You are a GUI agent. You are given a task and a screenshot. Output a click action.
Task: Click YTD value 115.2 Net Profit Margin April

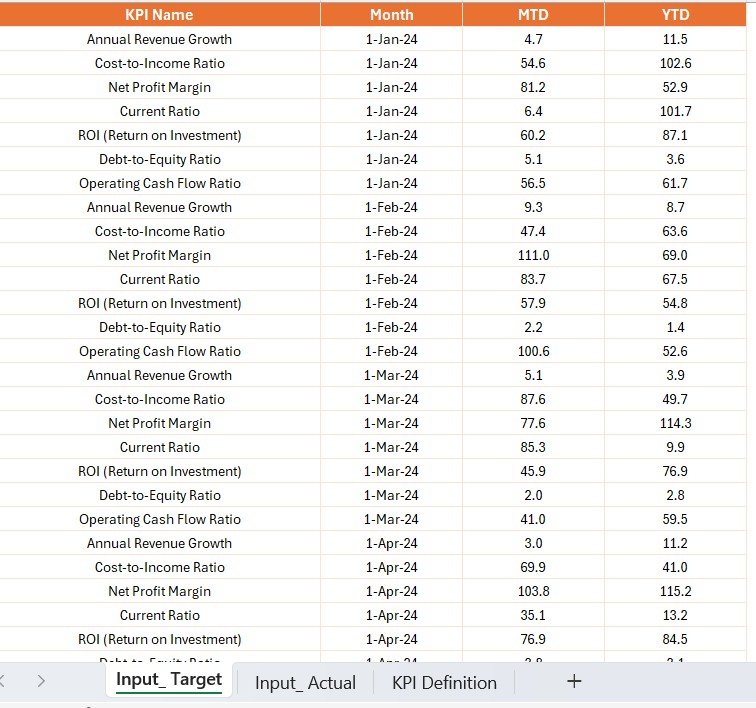tap(675, 591)
